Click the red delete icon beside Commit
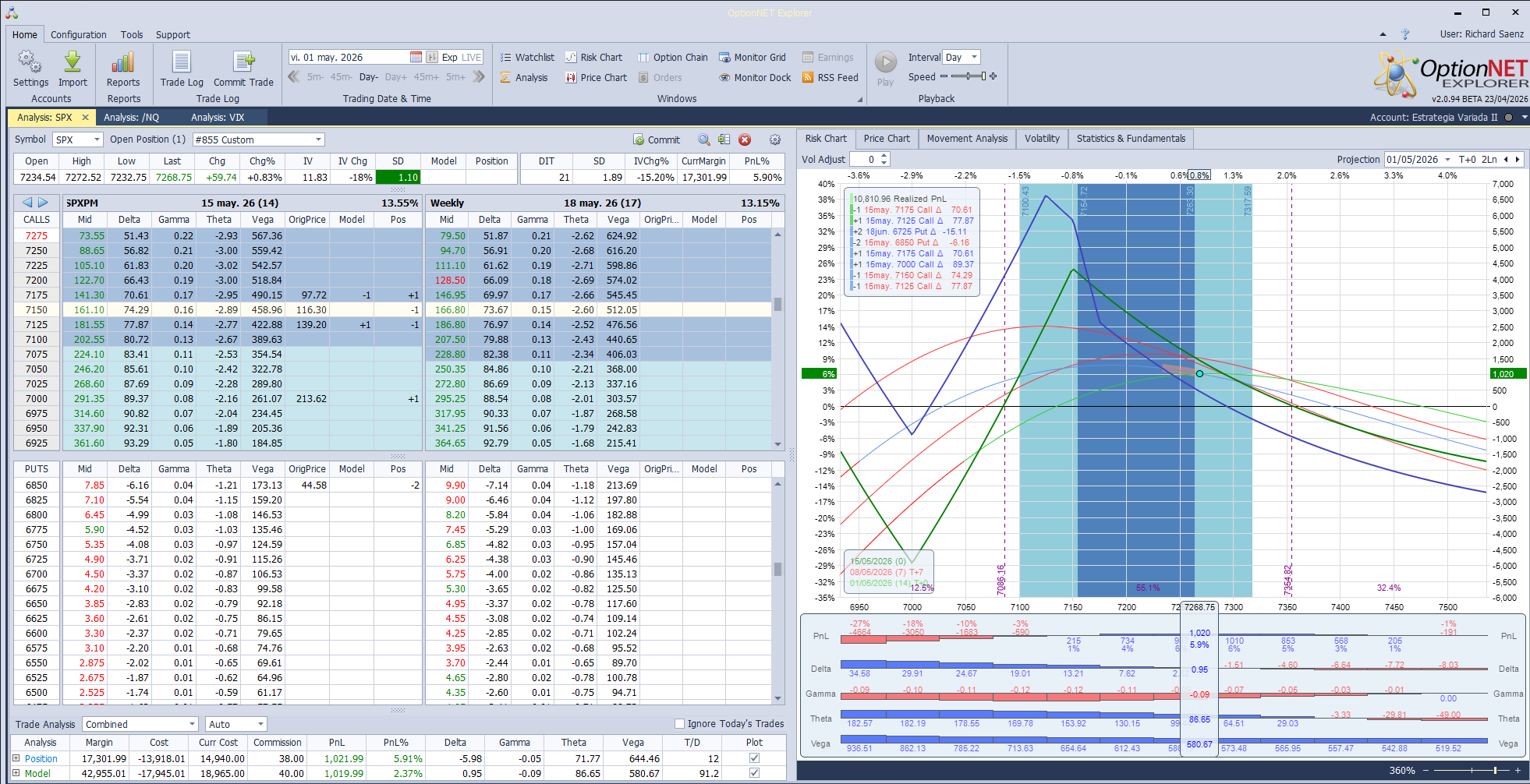This screenshot has width=1530, height=784. 745,139
